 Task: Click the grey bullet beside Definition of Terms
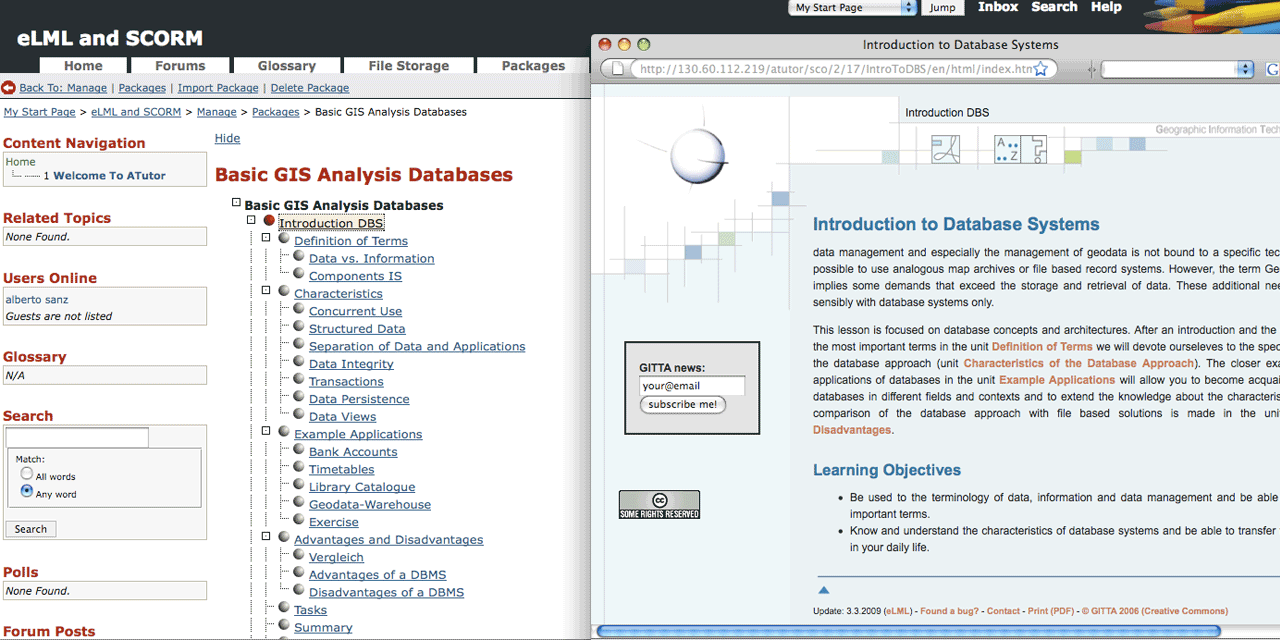(x=284, y=238)
